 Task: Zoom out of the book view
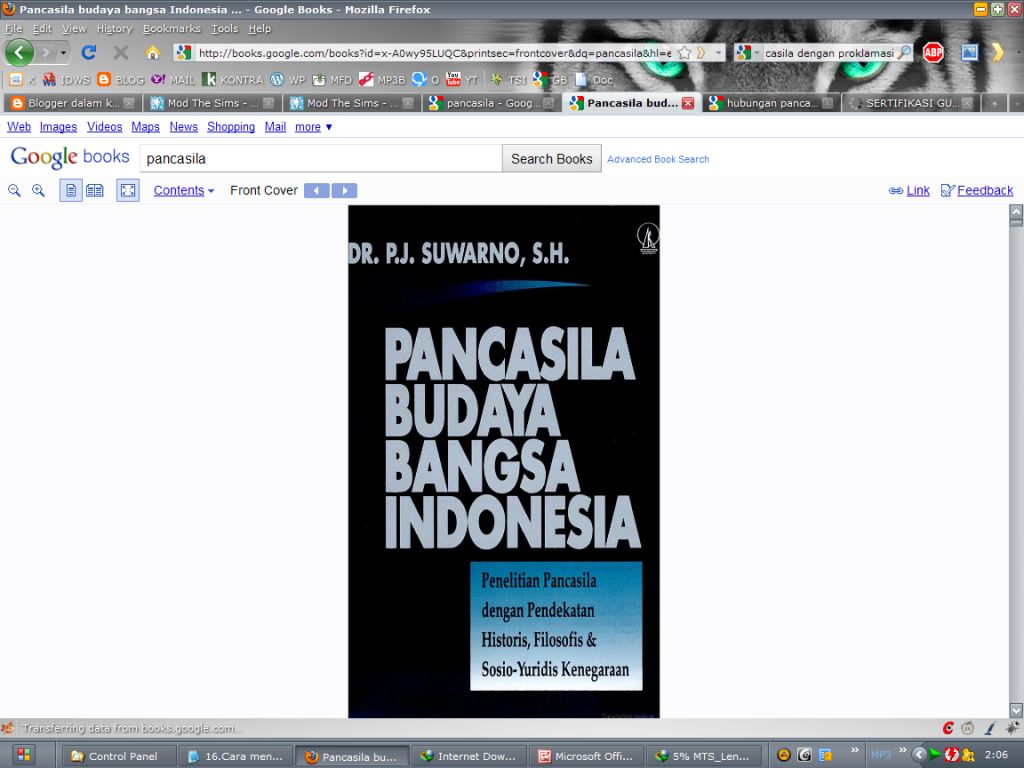click(14, 190)
